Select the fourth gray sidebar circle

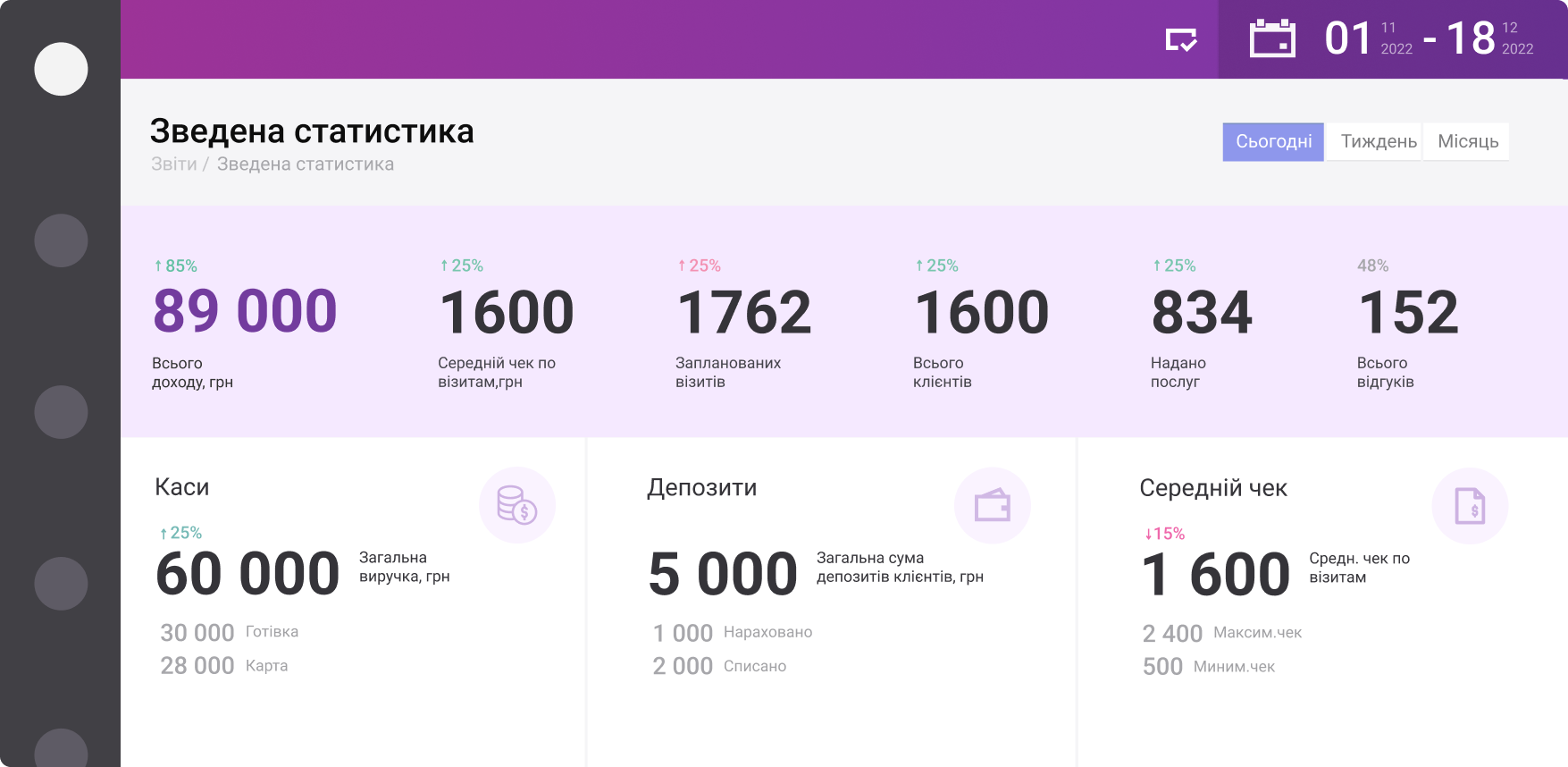(x=61, y=584)
